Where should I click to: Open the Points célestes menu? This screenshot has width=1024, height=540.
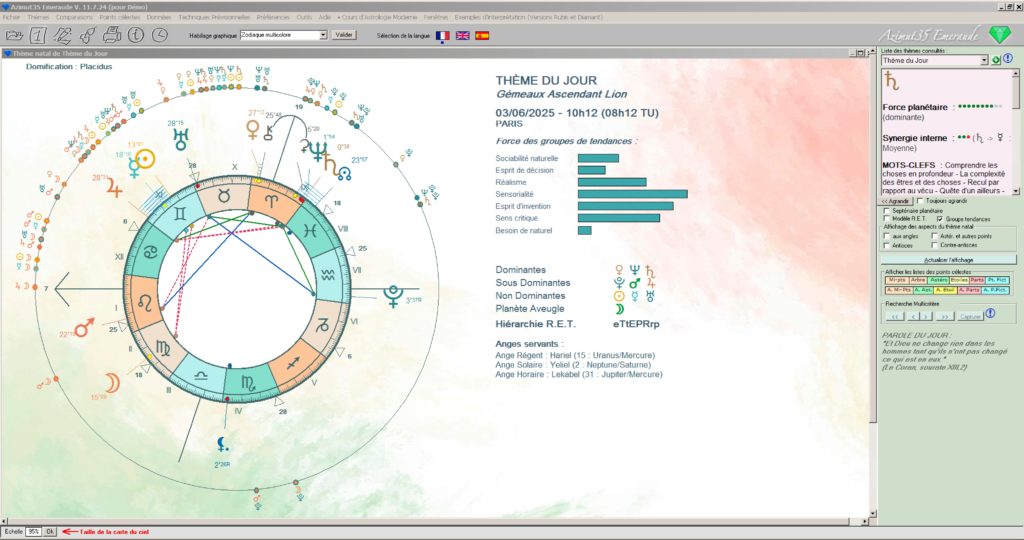[120, 18]
